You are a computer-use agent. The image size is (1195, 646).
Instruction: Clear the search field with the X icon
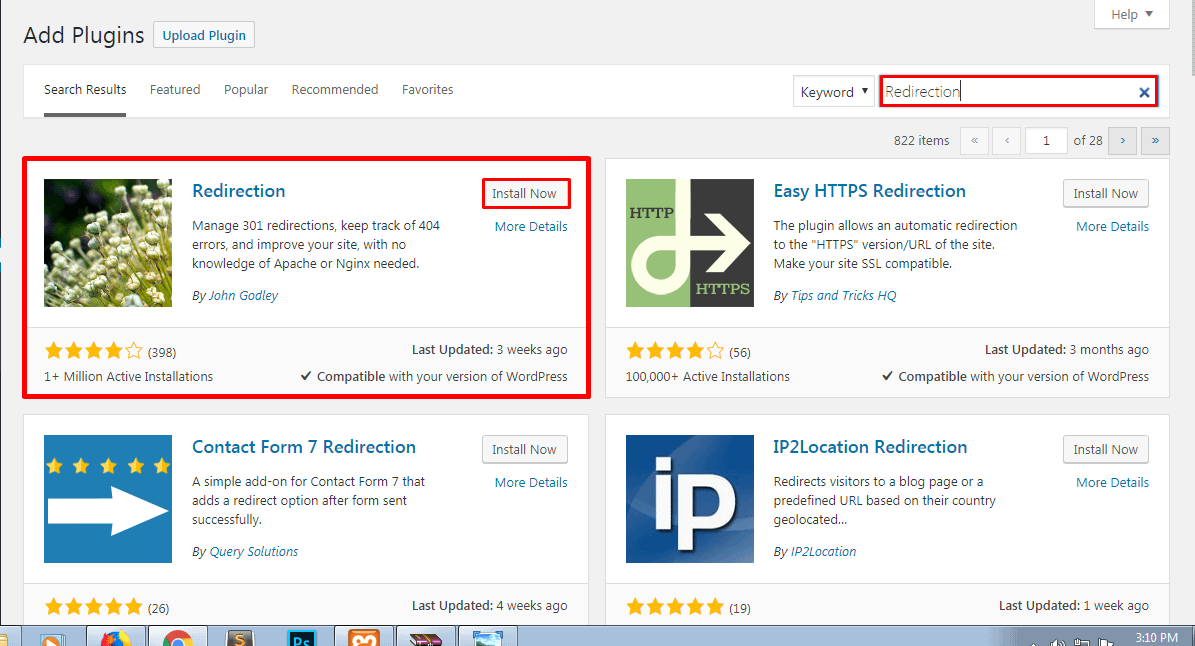click(1144, 92)
